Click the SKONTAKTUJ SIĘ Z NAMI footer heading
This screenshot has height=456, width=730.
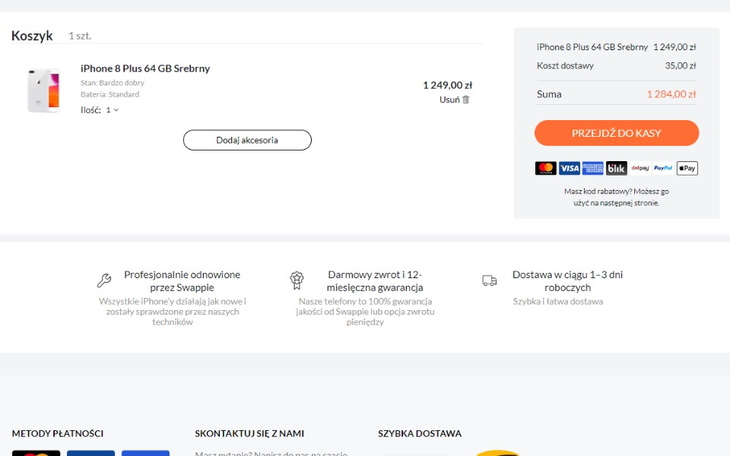[250, 434]
